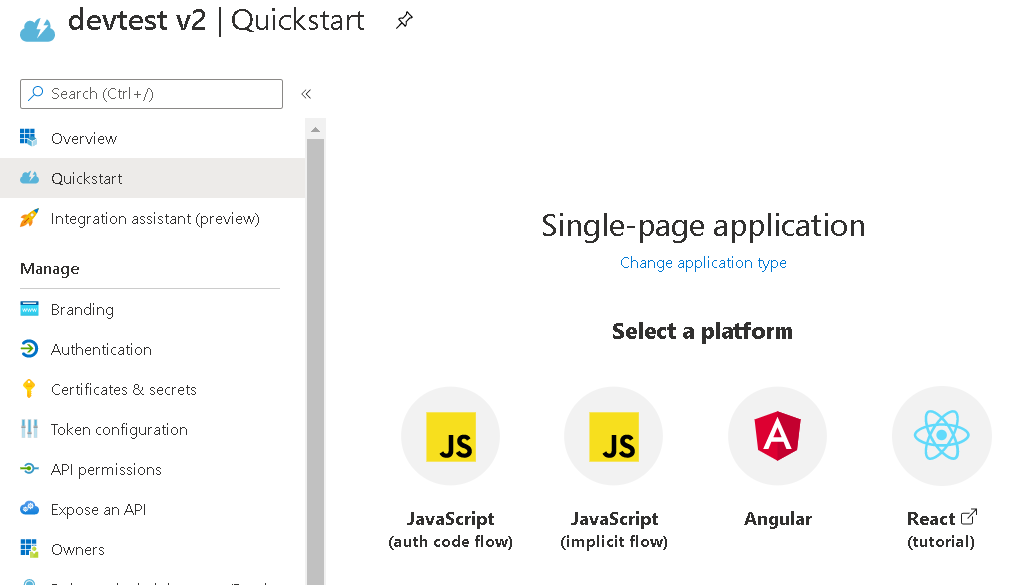Choose JavaScript (auth code flow) label

pos(451,530)
